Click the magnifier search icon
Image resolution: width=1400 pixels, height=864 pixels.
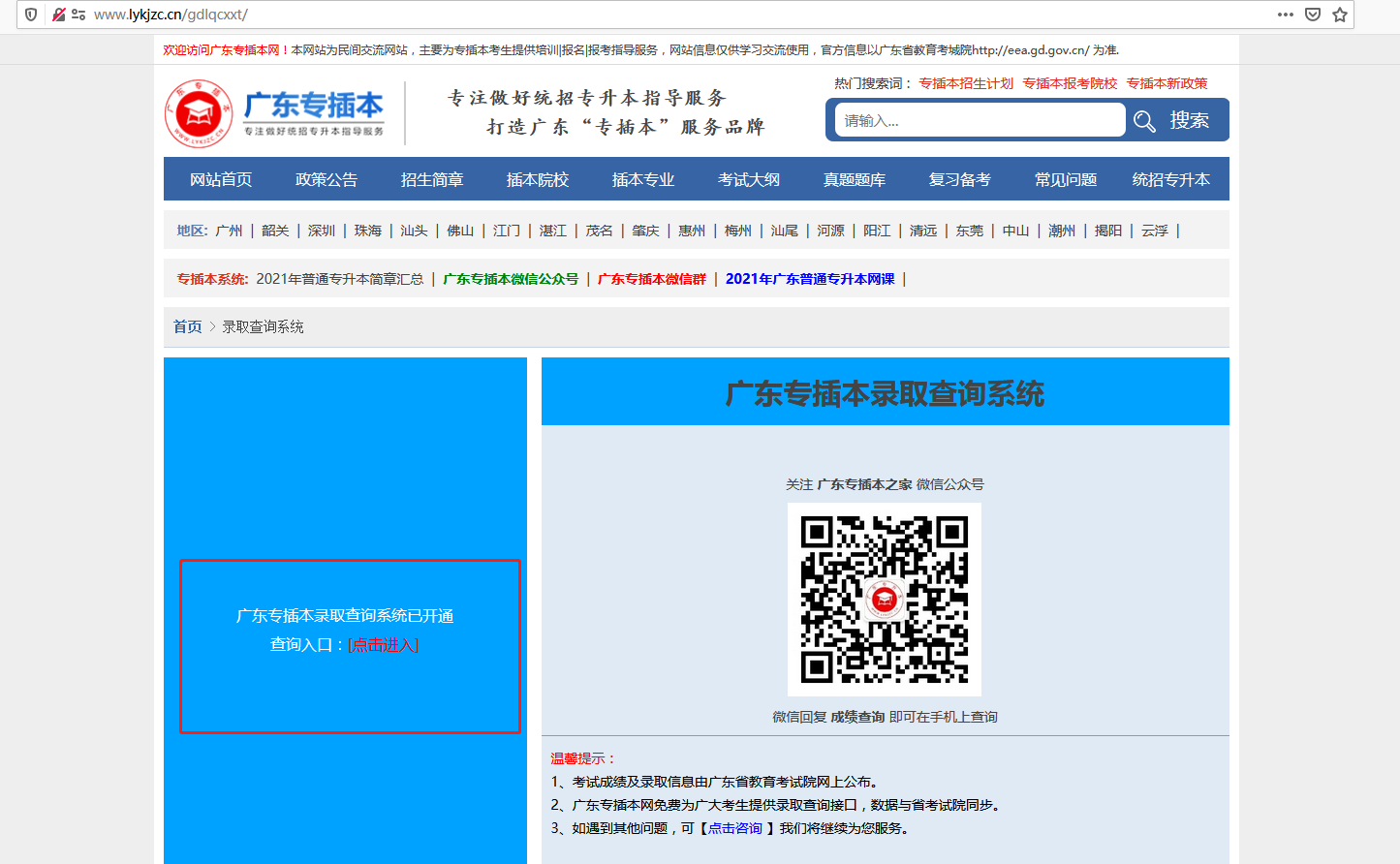1144,121
